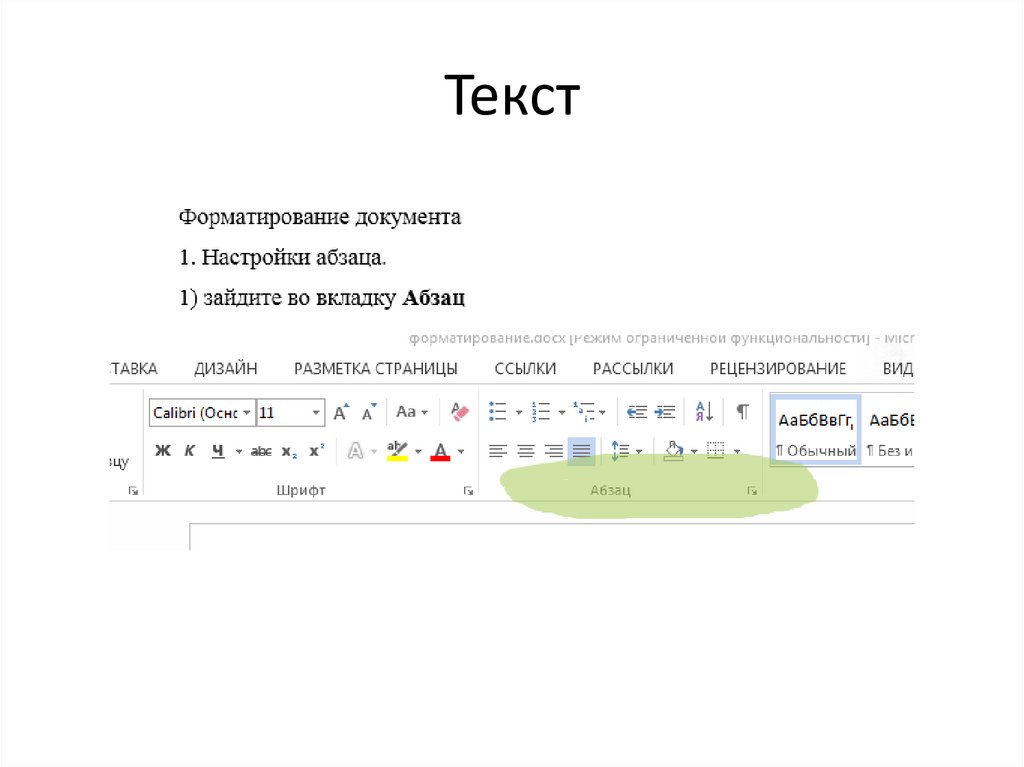The width and height of the screenshot is (1024, 767).
Task: Click the Шрифт group label
Action: click(301, 490)
